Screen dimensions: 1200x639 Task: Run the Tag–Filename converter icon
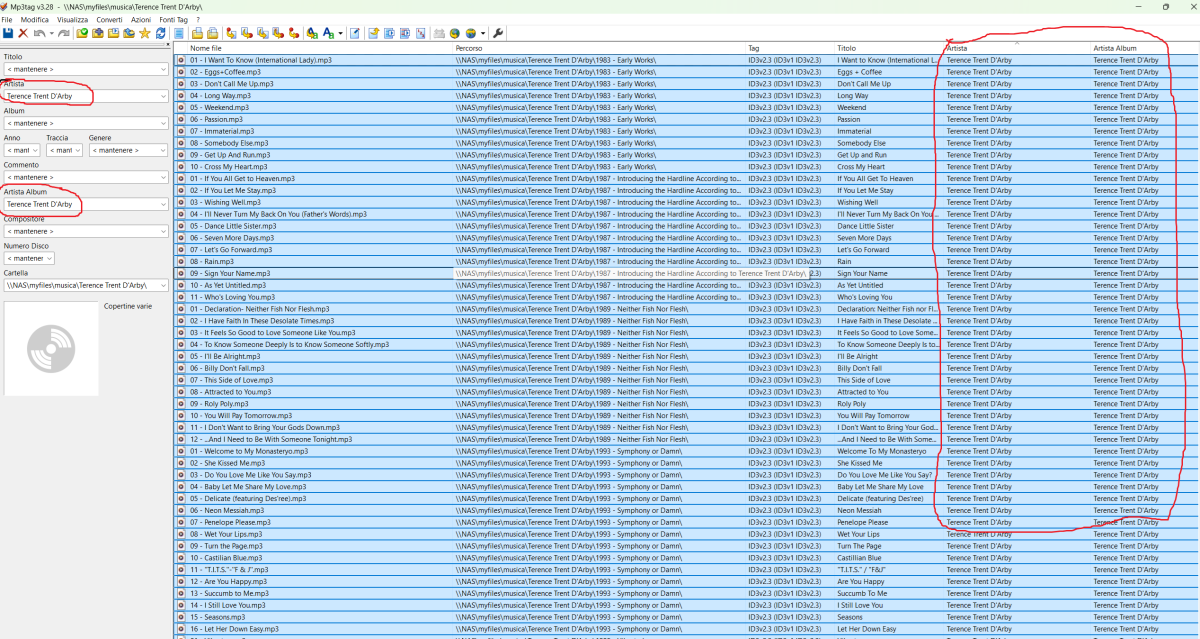pyautogui.click(x=232, y=33)
